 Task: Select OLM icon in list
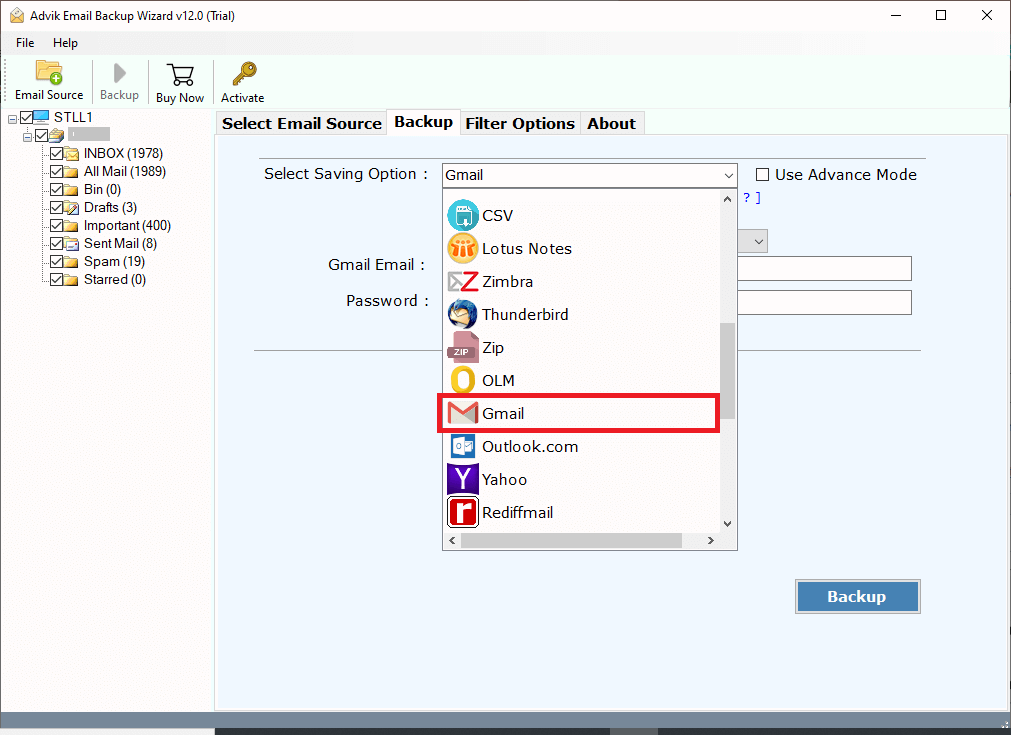tap(462, 380)
